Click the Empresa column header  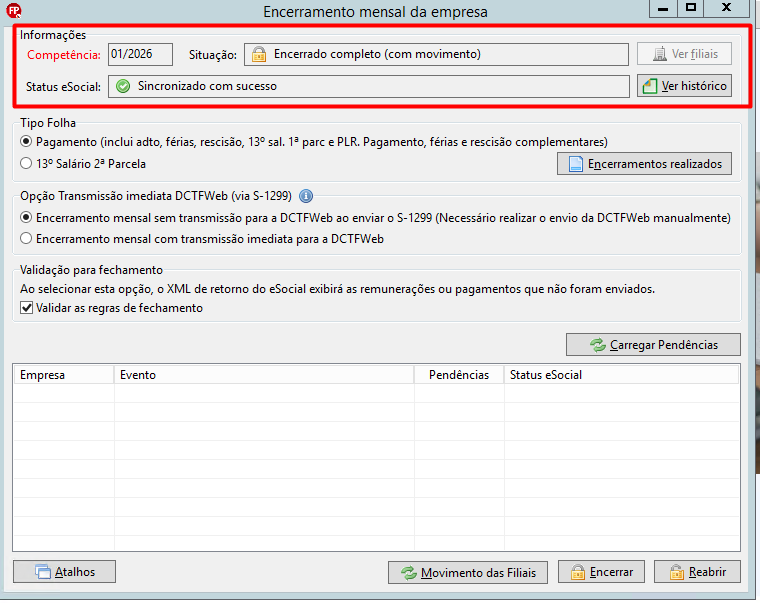pos(63,375)
